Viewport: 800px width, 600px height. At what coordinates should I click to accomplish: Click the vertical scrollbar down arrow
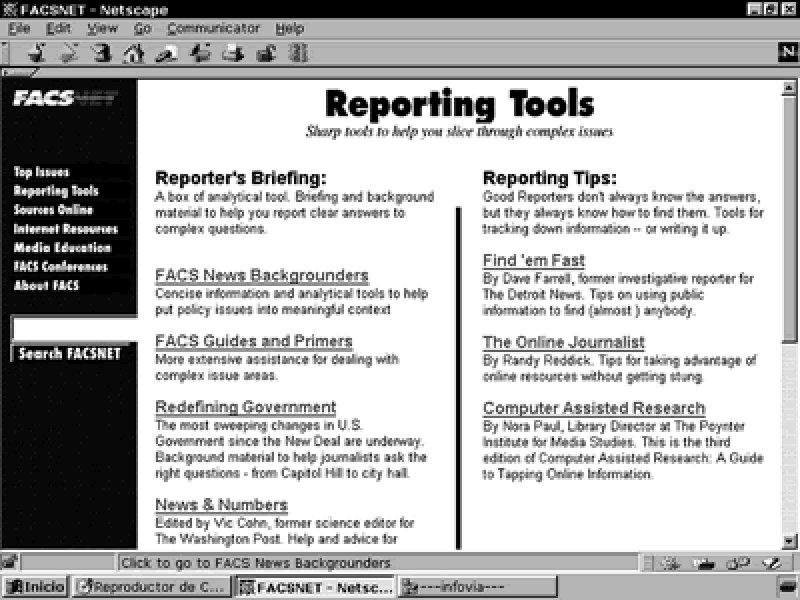click(789, 541)
